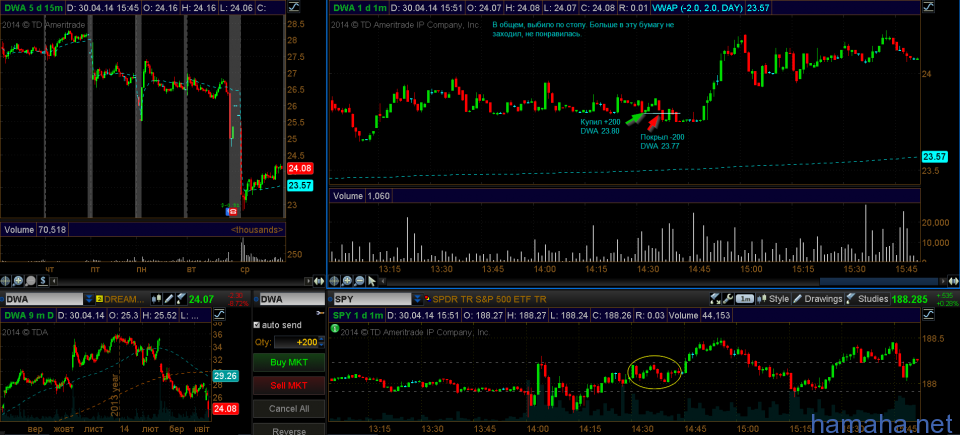This screenshot has width=960, height=435.
Task: Open studies flask icon in DWA daily toolbar
Action: pyautogui.click(x=180, y=299)
